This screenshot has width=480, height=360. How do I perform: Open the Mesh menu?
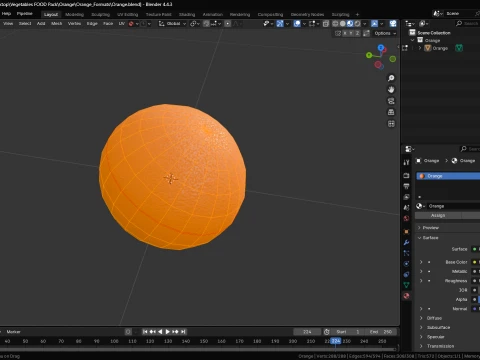click(x=56, y=23)
